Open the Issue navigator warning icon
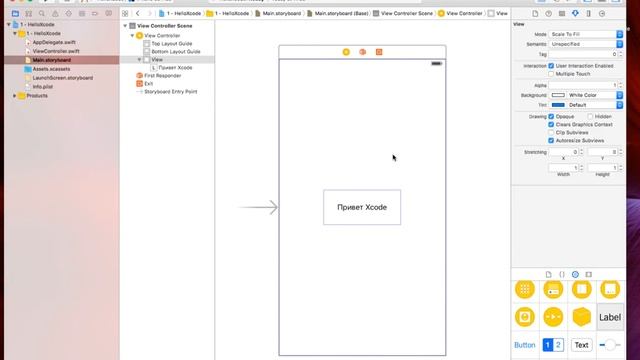The width and height of the screenshot is (640, 360). pyautogui.click(x=55, y=13)
